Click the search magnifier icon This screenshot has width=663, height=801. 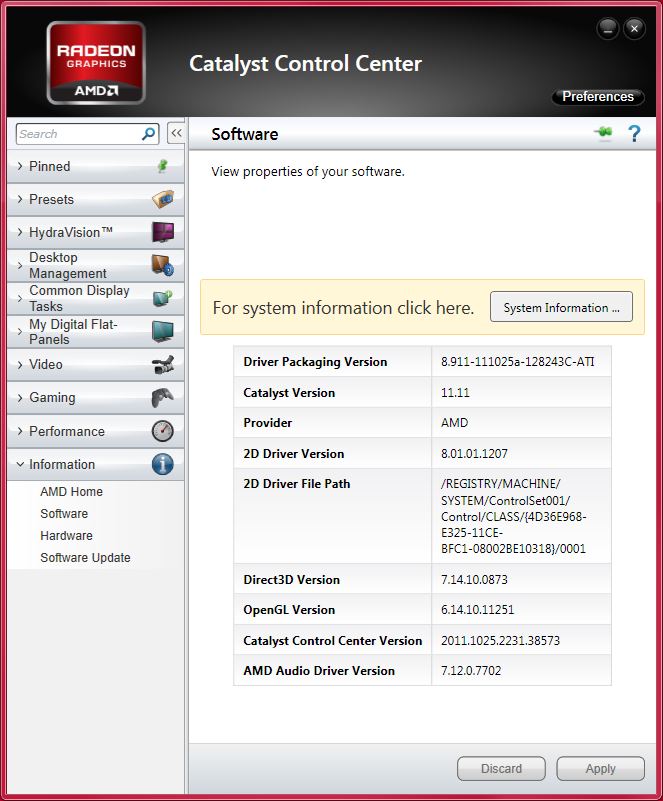[149, 134]
